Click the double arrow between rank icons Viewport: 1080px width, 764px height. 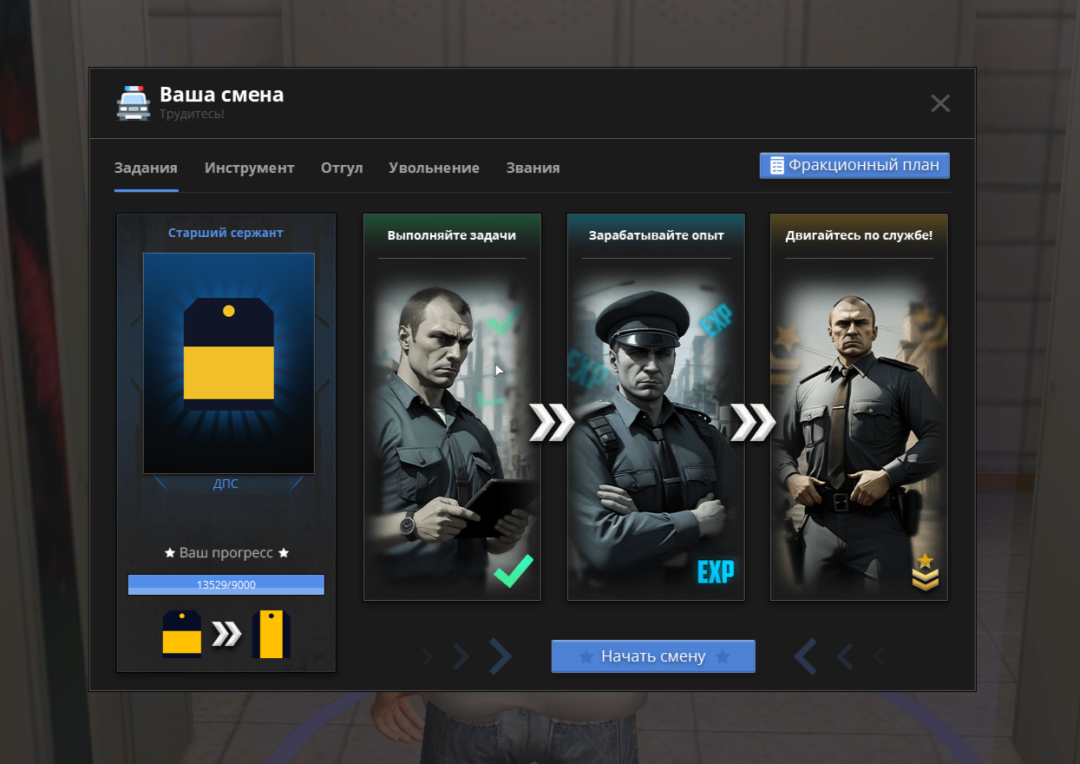[x=227, y=634]
